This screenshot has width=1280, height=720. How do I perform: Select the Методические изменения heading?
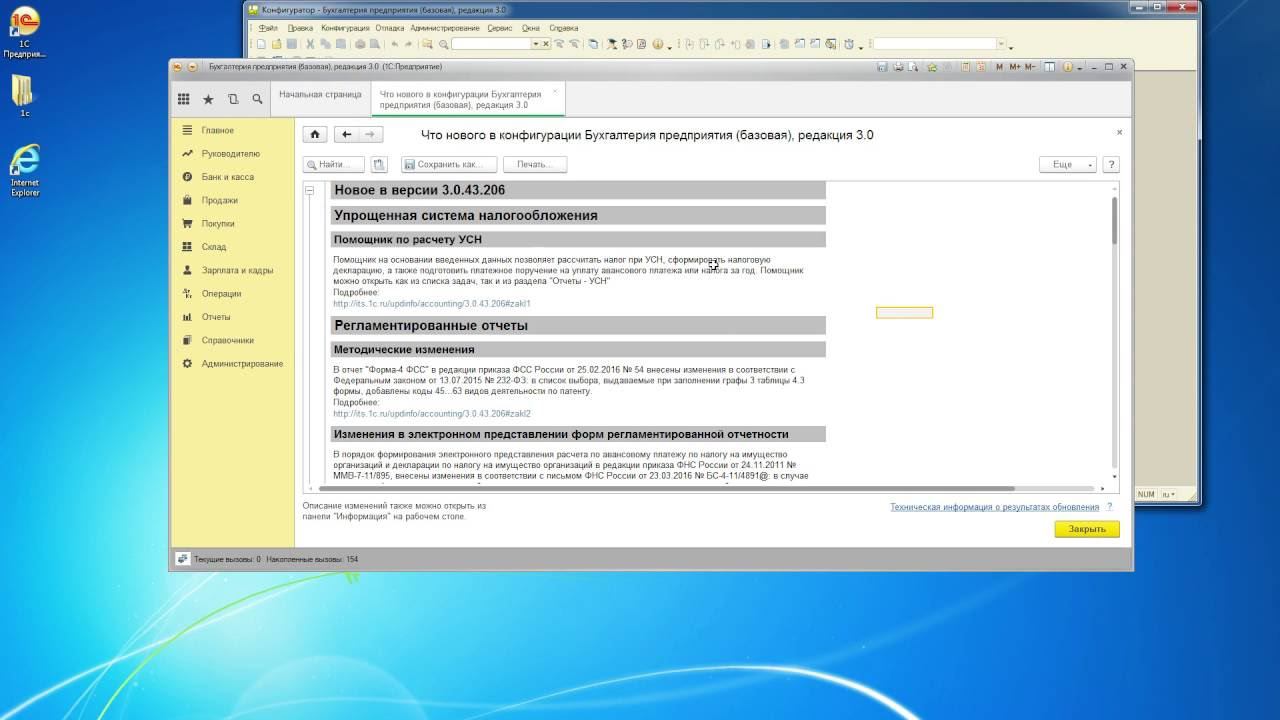(404, 350)
